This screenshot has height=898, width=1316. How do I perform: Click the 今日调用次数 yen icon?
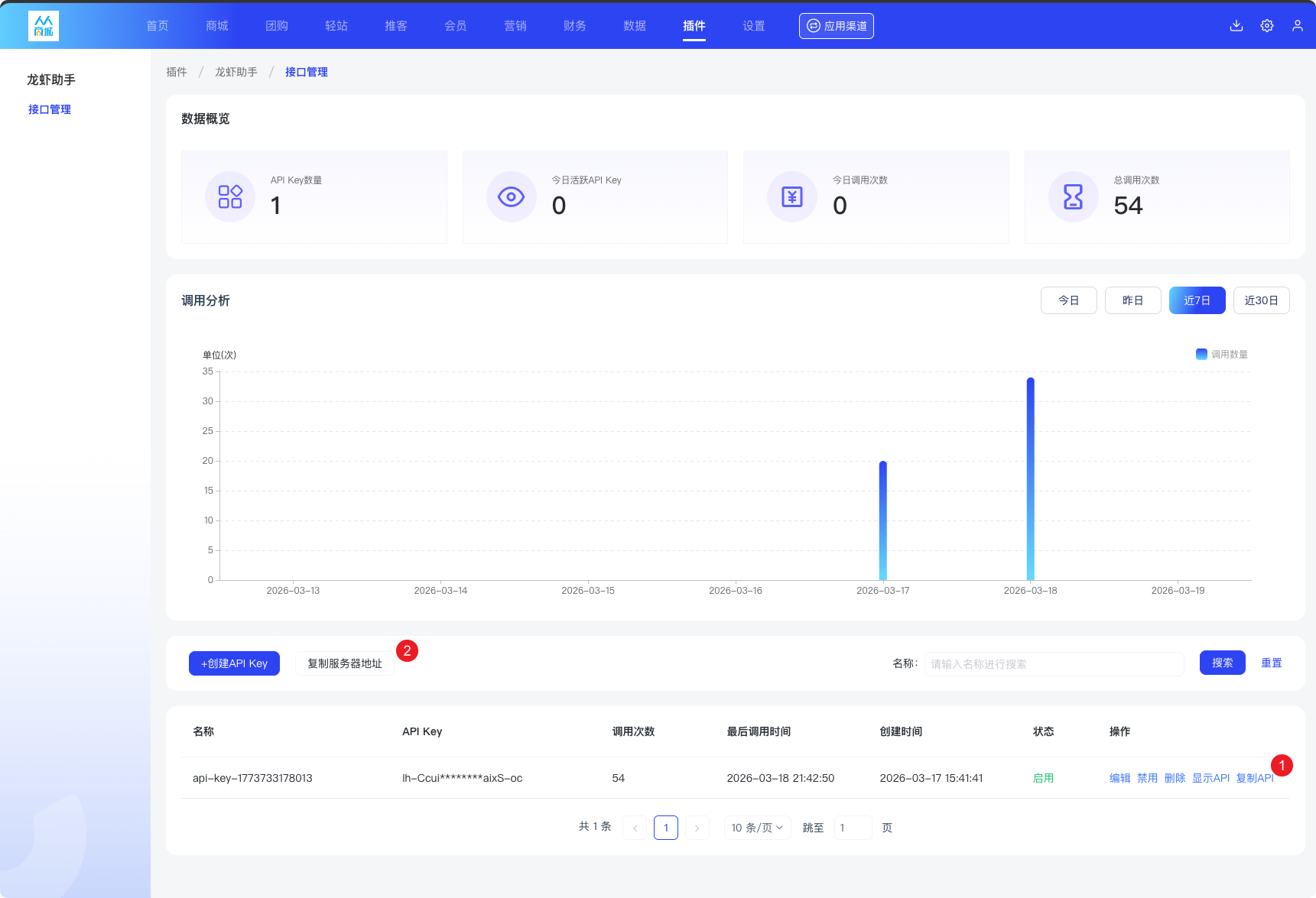792,197
